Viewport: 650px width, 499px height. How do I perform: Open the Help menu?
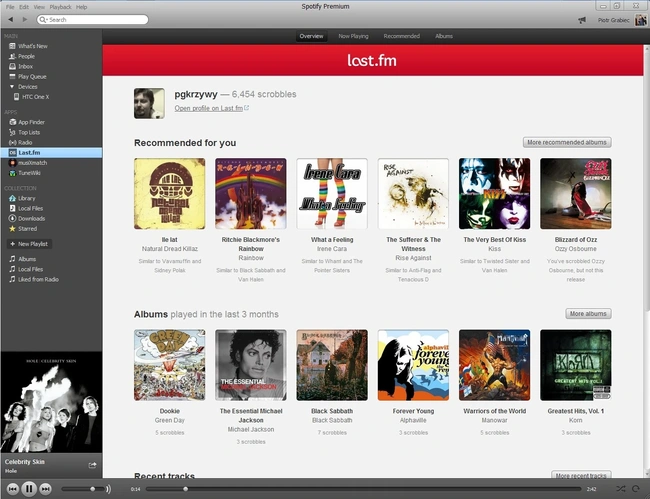pyautogui.click(x=81, y=7)
